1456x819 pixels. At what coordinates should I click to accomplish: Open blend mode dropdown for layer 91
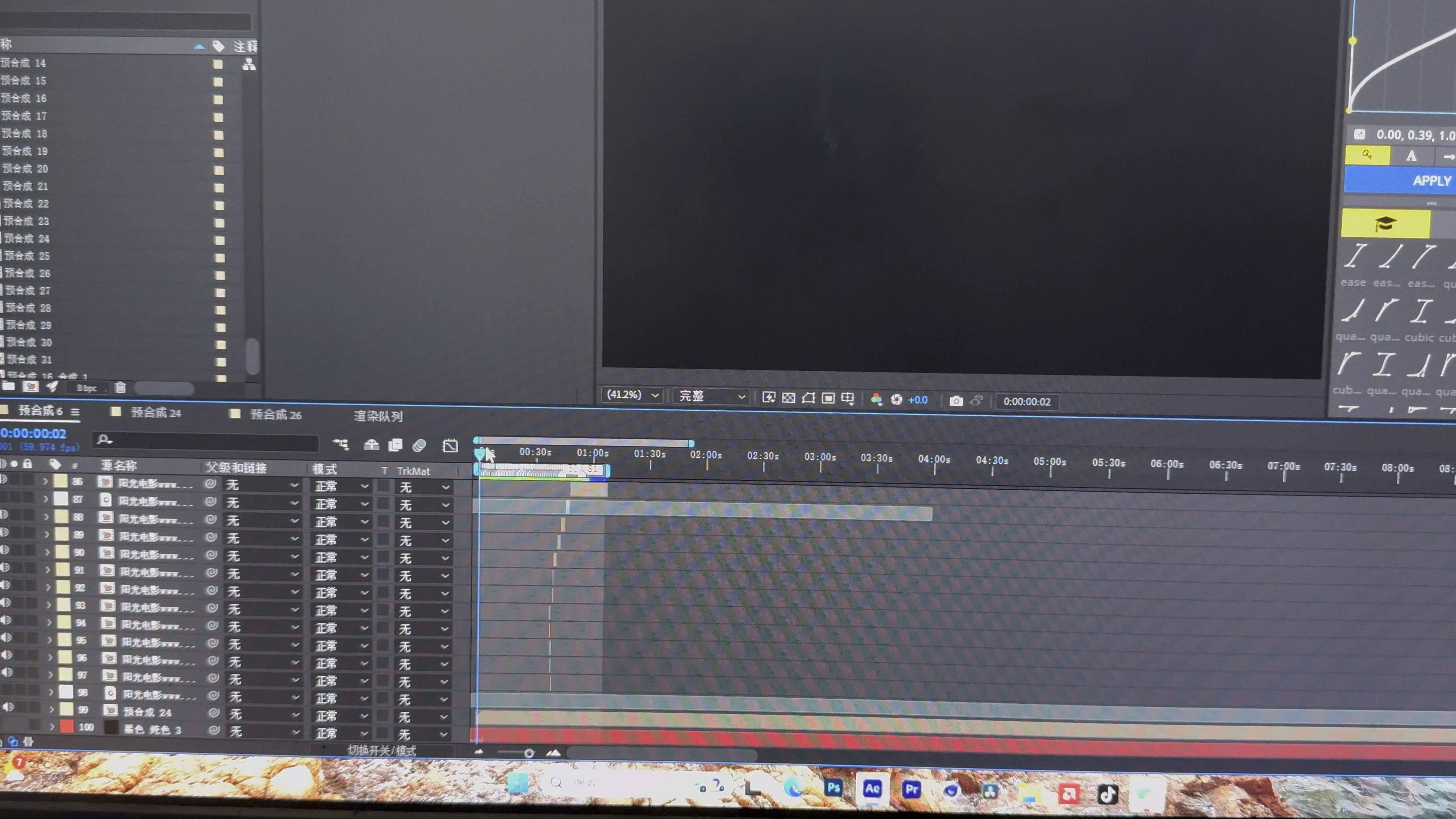click(x=341, y=575)
